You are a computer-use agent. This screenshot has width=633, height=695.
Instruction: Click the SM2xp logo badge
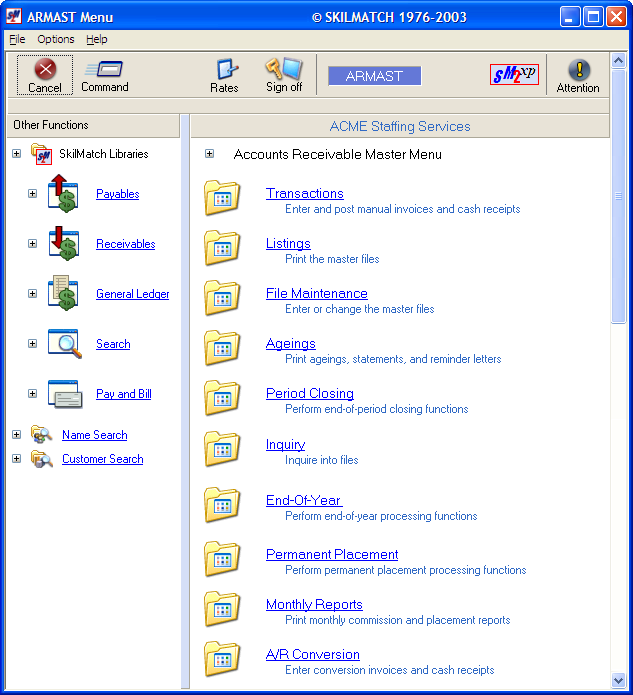(514, 74)
